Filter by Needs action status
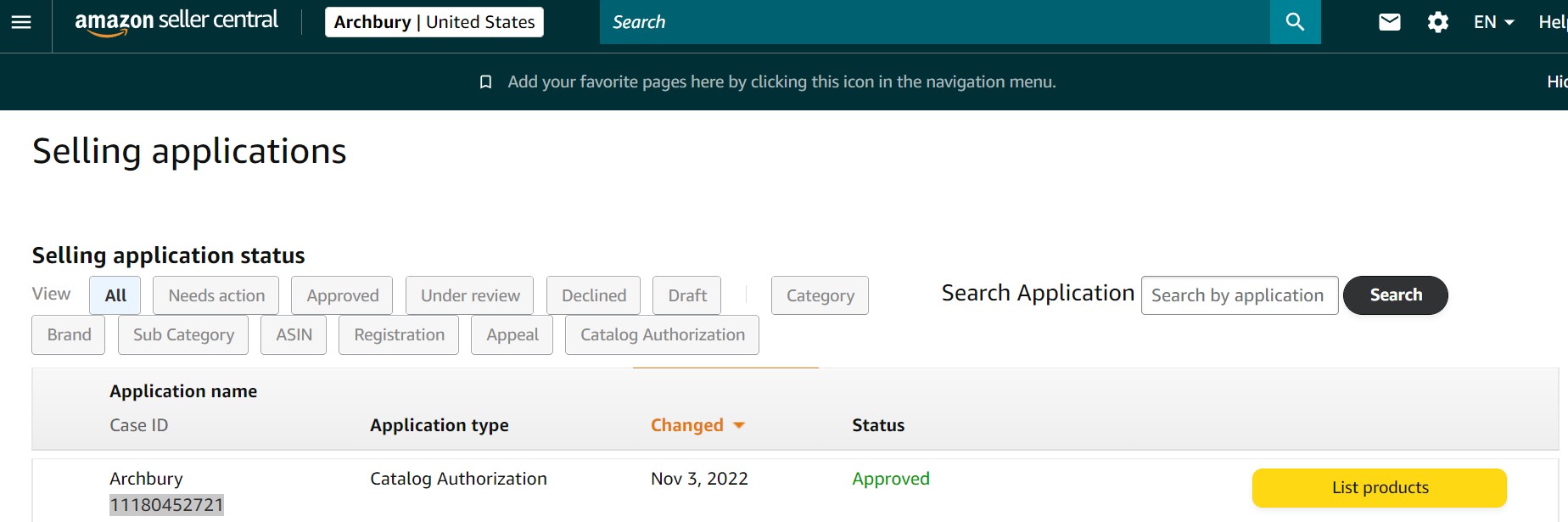Image resolution: width=1568 pixels, height=522 pixels. (216, 295)
